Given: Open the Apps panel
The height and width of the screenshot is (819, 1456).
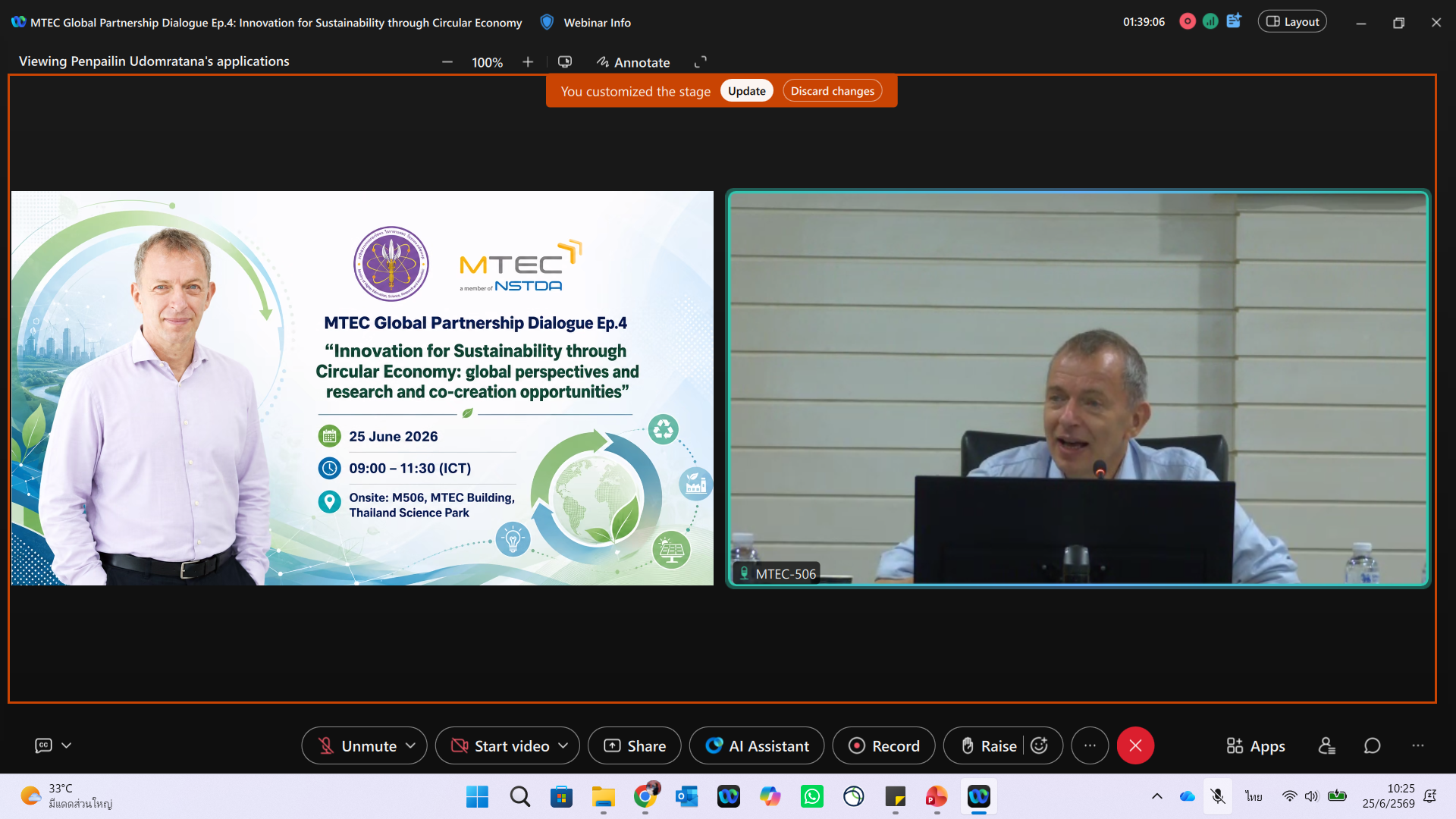Looking at the screenshot, I should pos(1256,746).
